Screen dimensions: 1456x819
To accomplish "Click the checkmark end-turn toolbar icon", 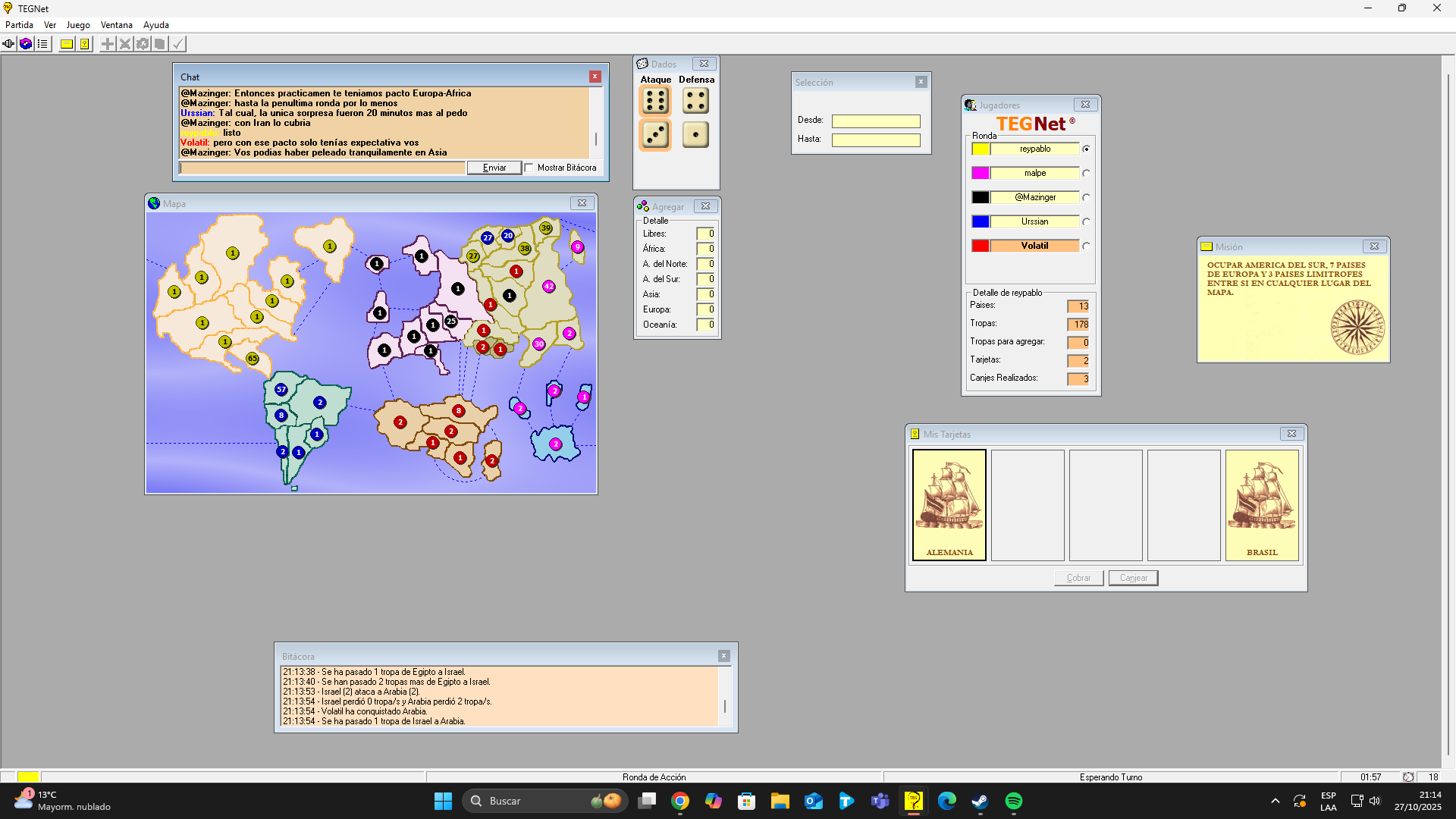I will coord(177,44).
